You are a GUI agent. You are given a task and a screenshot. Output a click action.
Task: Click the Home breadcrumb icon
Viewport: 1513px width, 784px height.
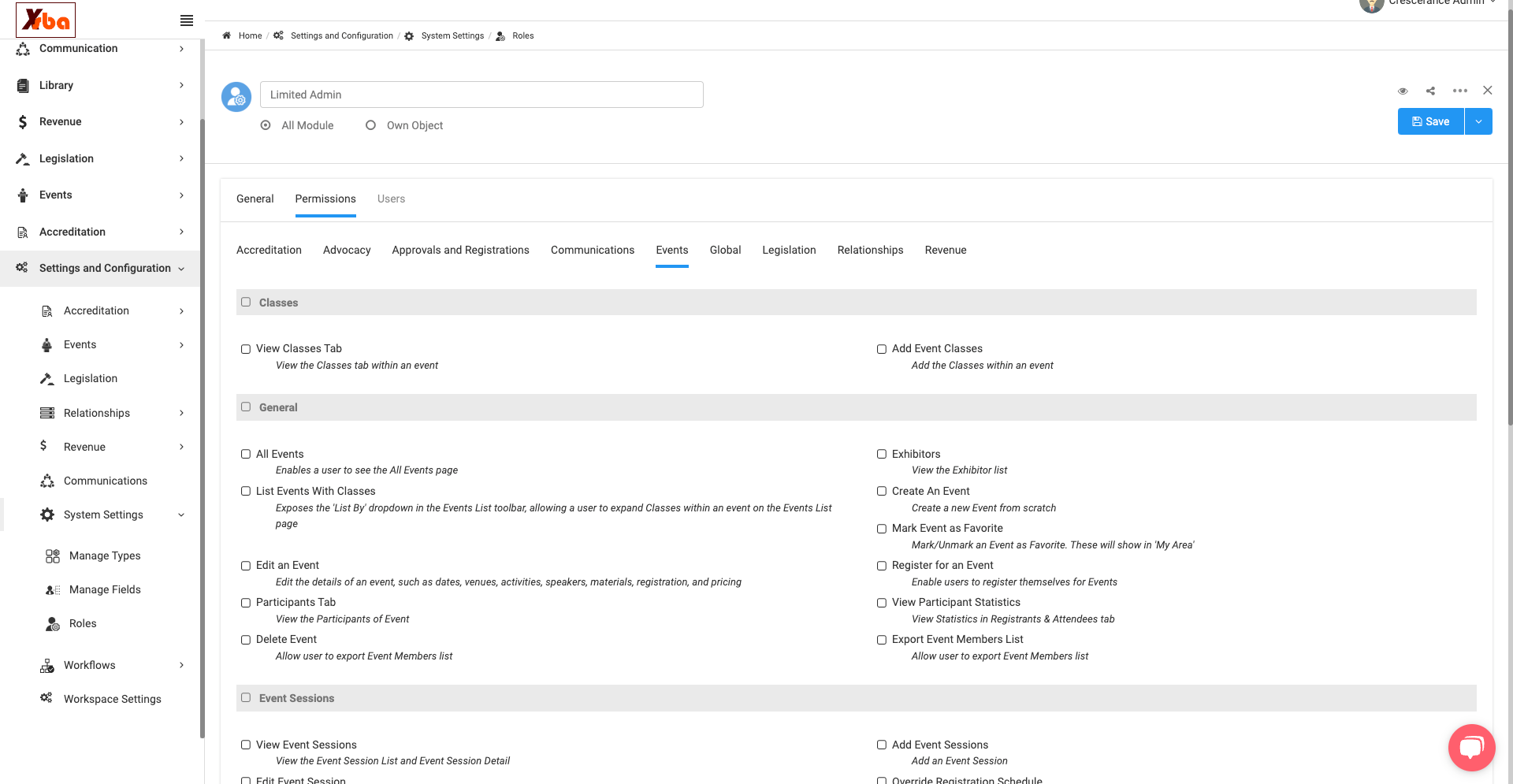(x=227, y=35)
